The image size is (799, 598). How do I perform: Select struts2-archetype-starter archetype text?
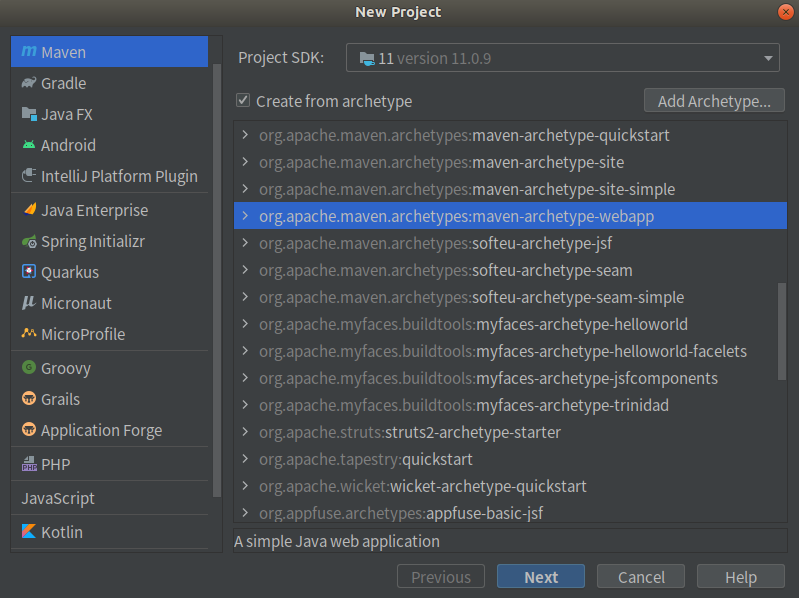tap(410, 432)
